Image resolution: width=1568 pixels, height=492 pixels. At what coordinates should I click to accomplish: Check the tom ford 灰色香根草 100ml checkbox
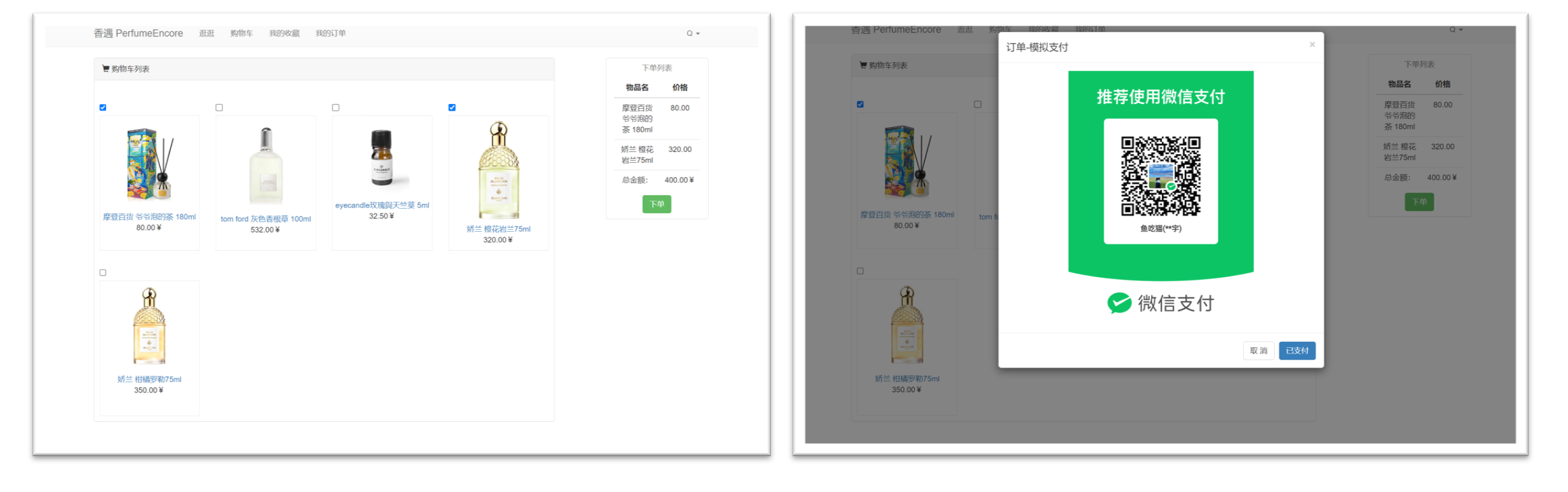click(x=219, y=107)
